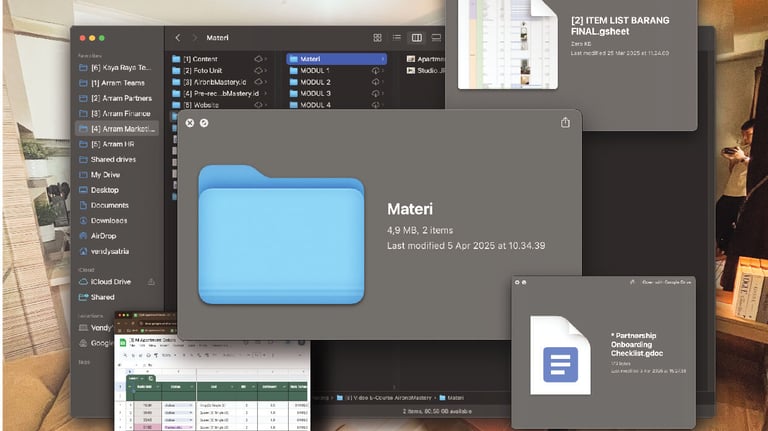Share the Materi folder from Quick Look
768x431 pixels.
tap(565, 122)
